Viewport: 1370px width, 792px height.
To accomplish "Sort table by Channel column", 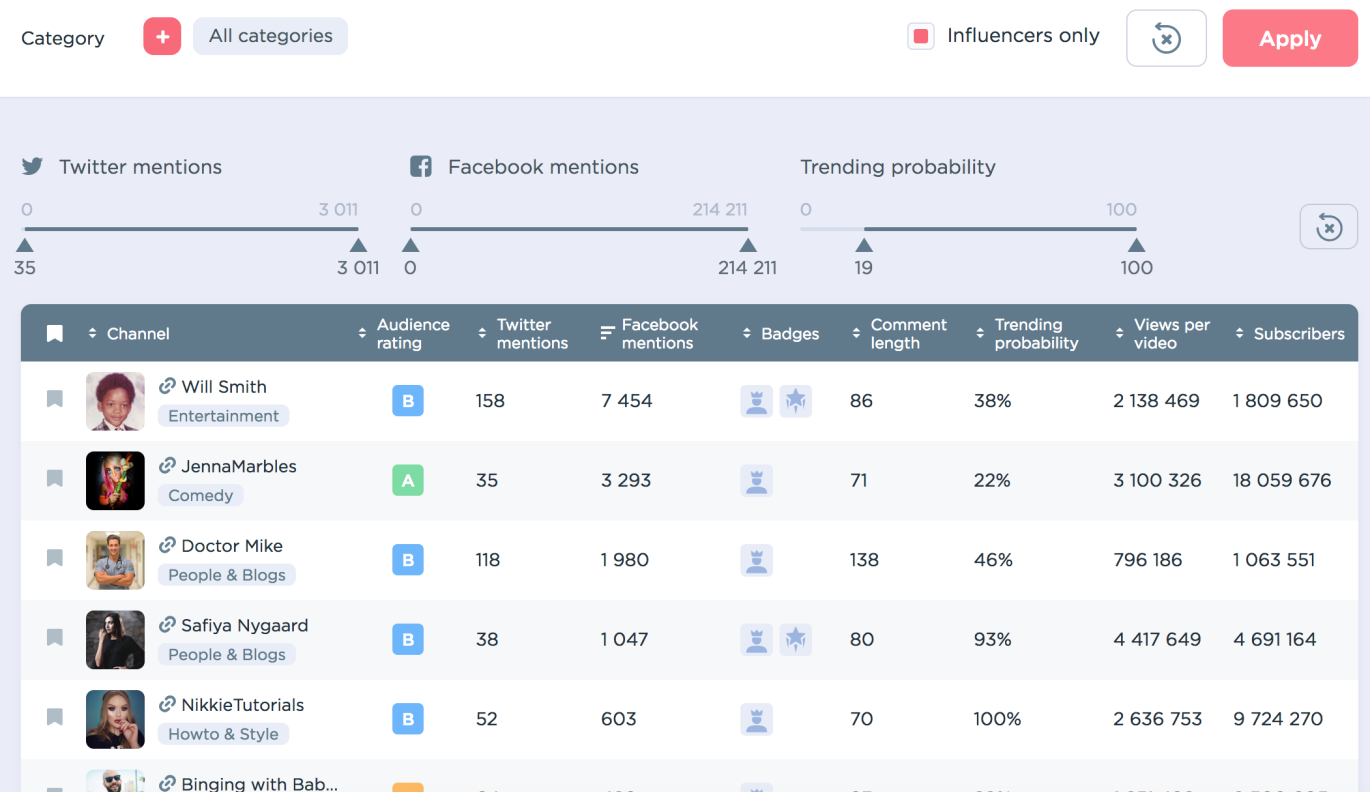I will click(x=129, y=333).
